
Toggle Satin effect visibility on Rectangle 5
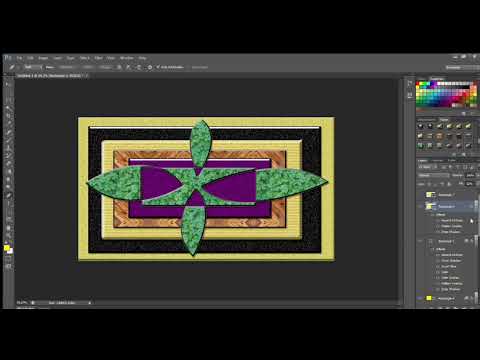pyautogui.click(x=438, y=272)
